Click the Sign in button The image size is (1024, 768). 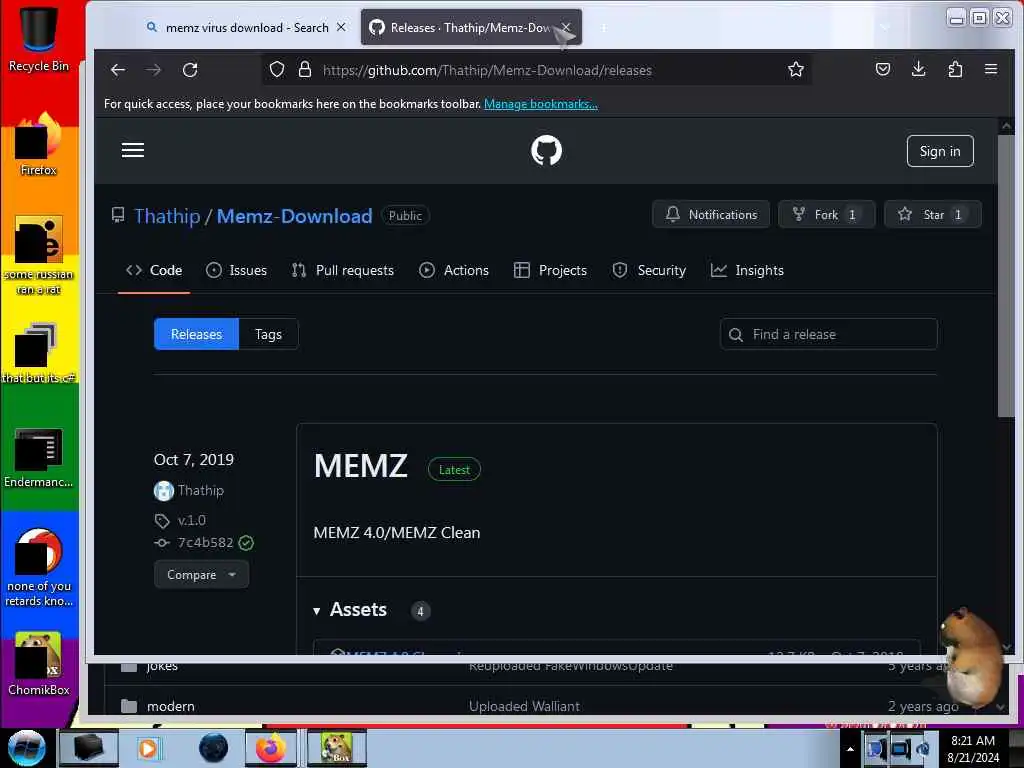coord(940,151)
